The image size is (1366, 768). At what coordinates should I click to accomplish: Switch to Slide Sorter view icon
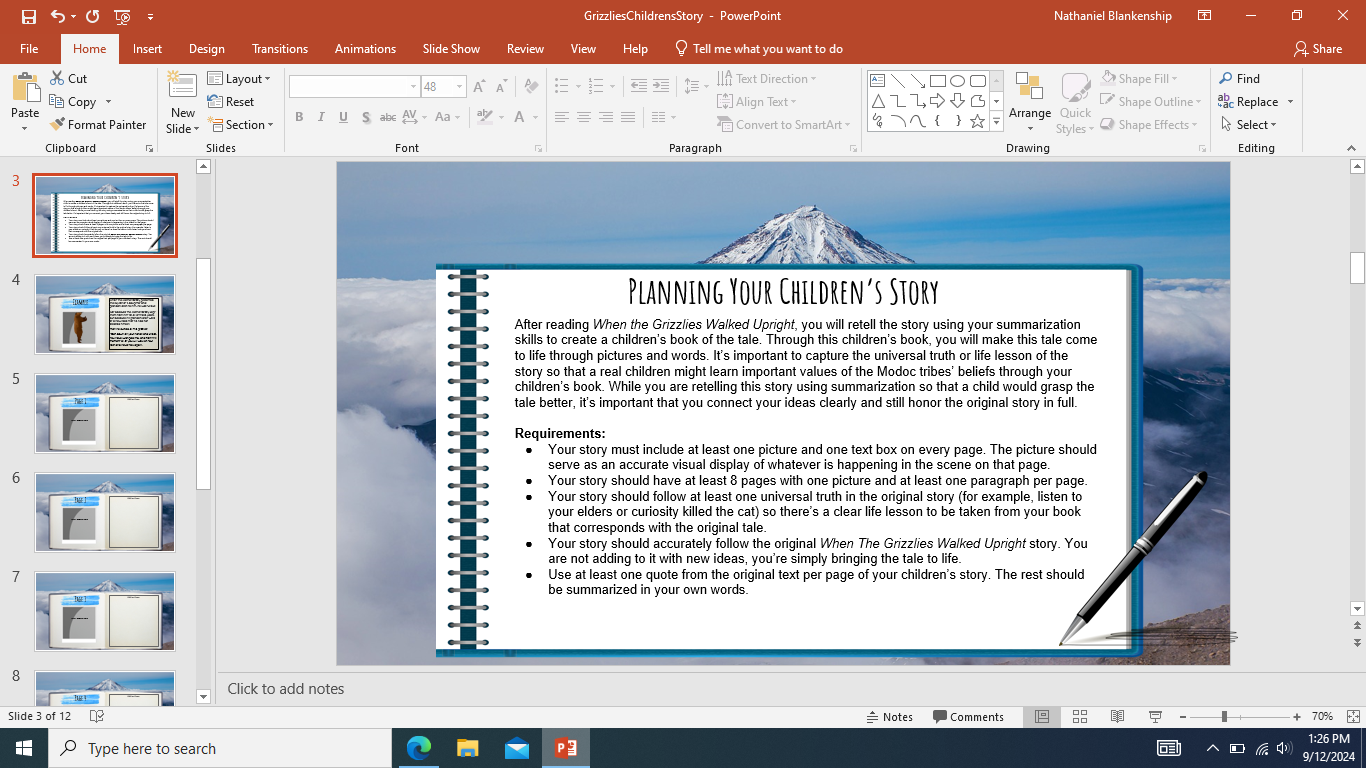click(1080, 716)
